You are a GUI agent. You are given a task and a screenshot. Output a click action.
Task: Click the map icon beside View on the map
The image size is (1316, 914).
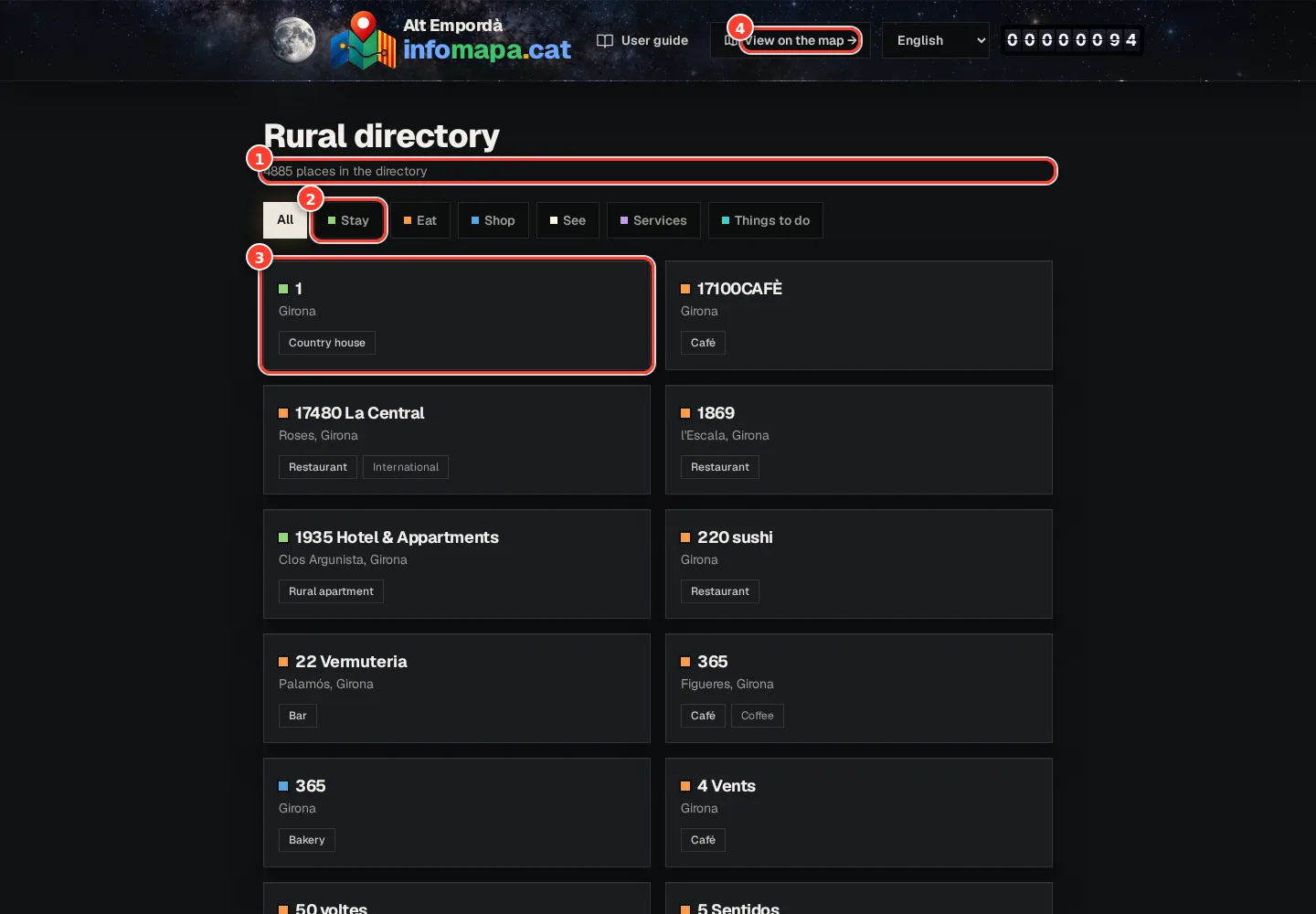tap(731, 40)
